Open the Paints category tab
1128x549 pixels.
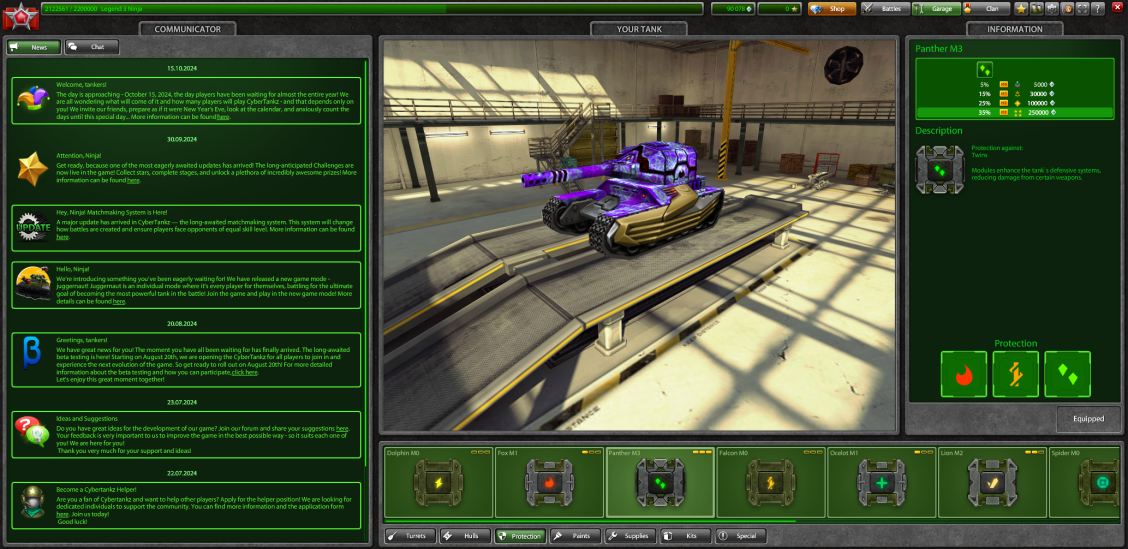click(x=574, y=536)
